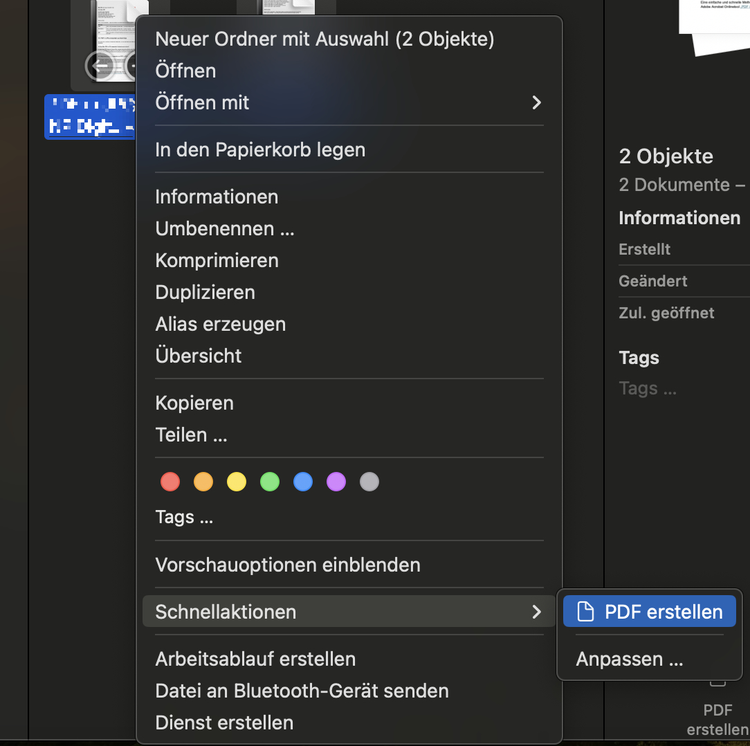Apply the orange tag color
750x746 pixels.
[203, 482]
